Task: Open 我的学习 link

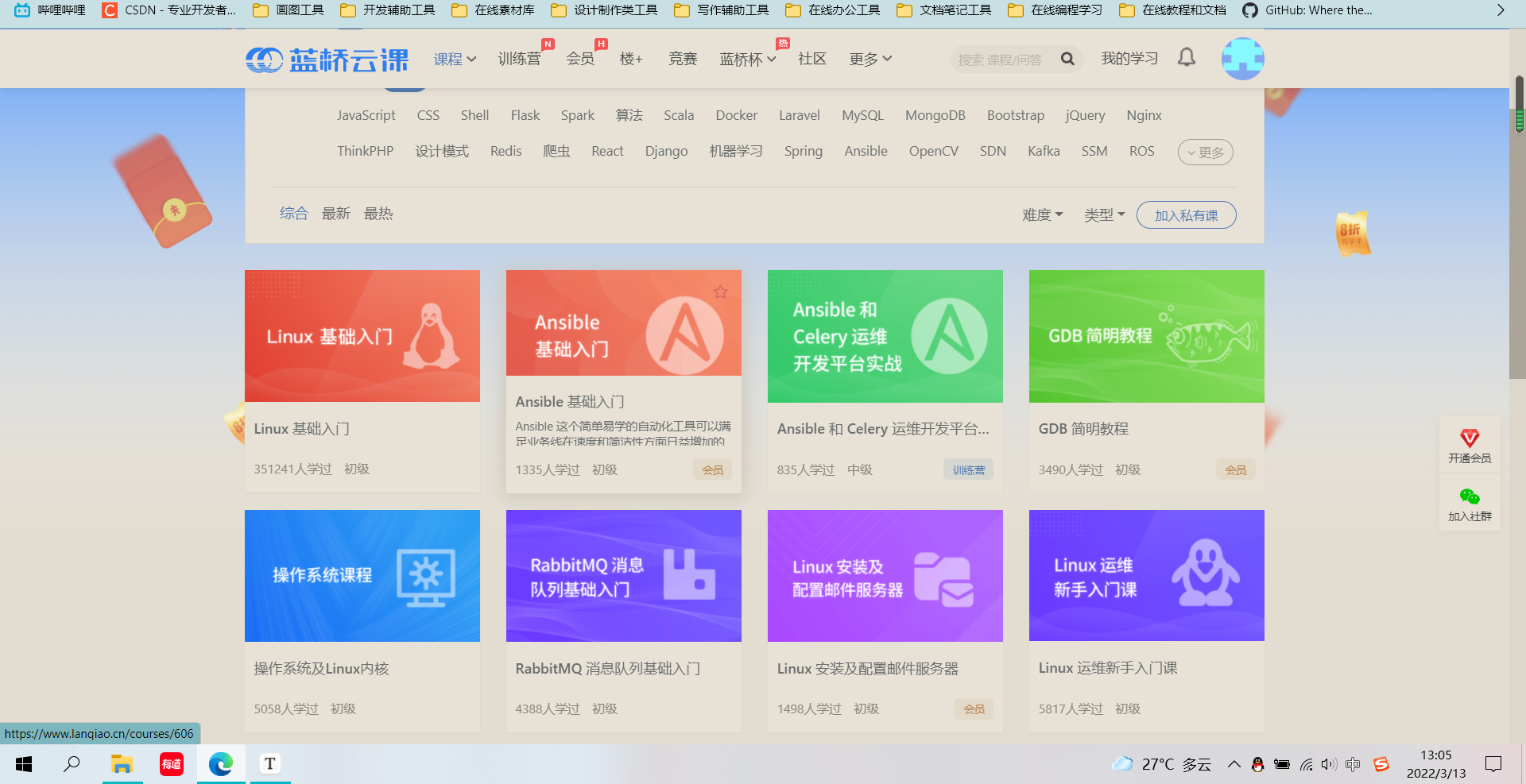Action: click(1129, 59)
